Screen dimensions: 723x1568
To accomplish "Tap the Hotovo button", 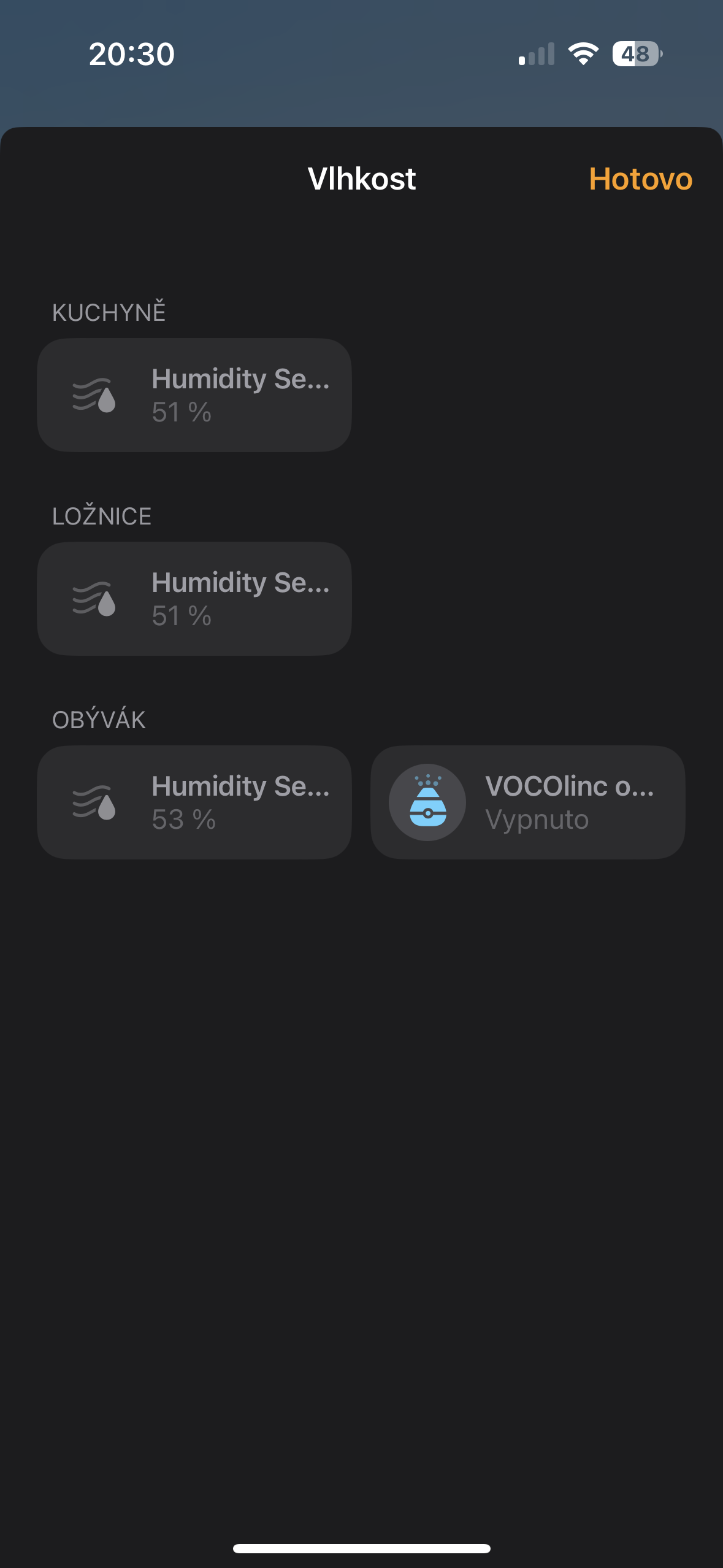I will click(x=640, y=179).
